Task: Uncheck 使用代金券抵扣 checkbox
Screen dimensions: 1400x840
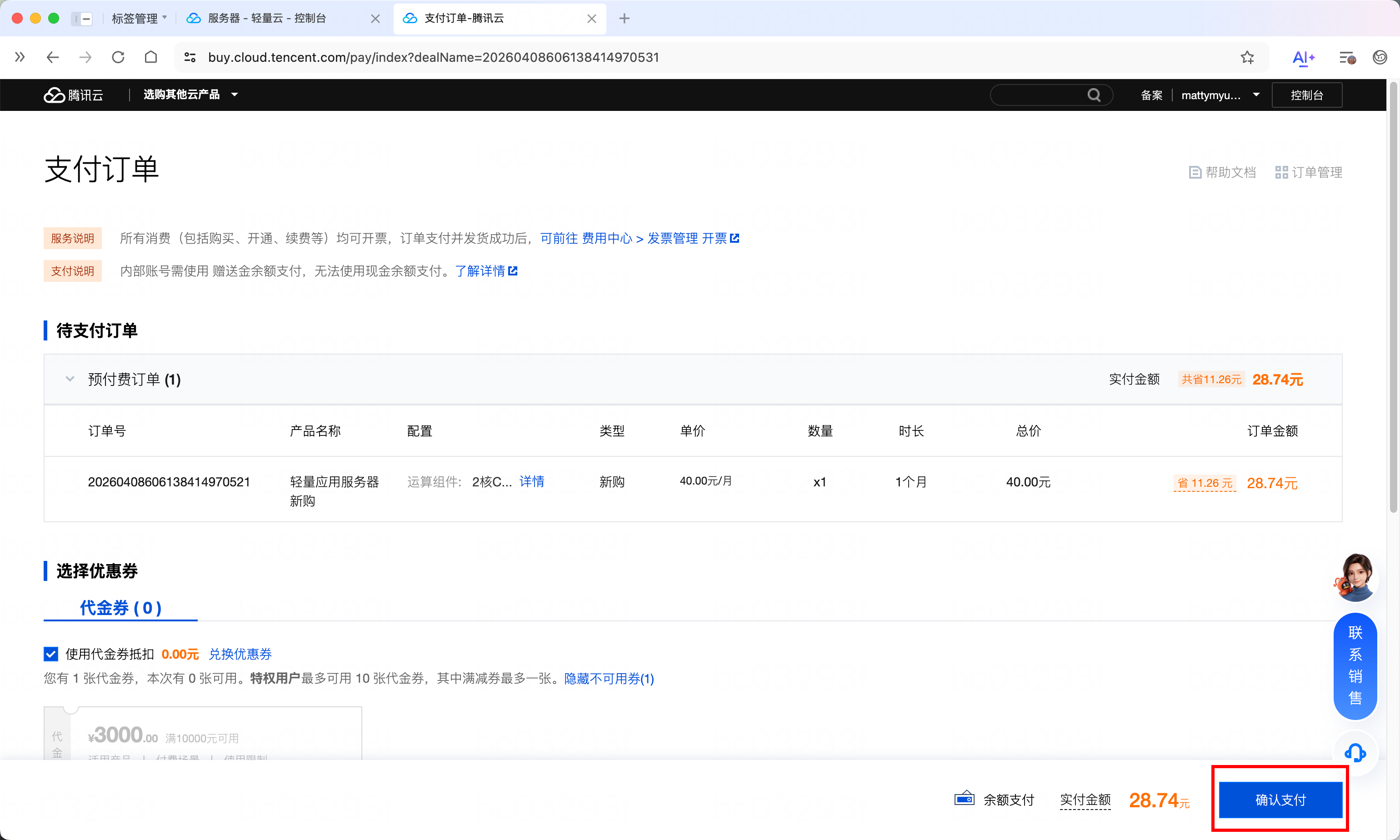Action: (x=51, y=655)
